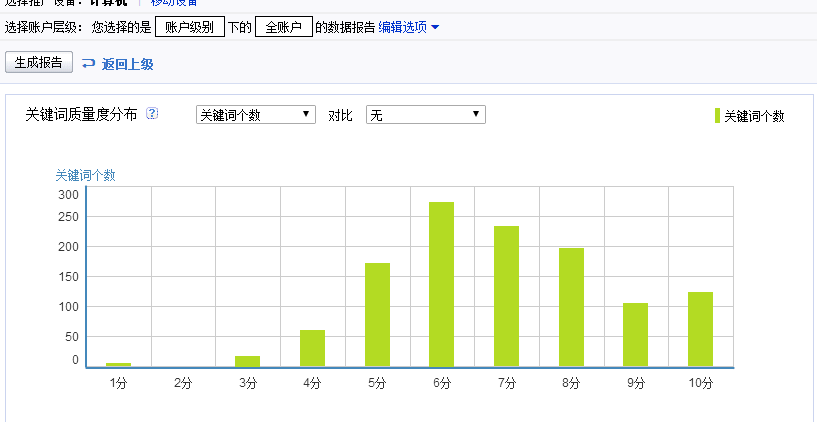The image size is (817, 422).
Task: Click the 返回上级 link
Action: 127,64
